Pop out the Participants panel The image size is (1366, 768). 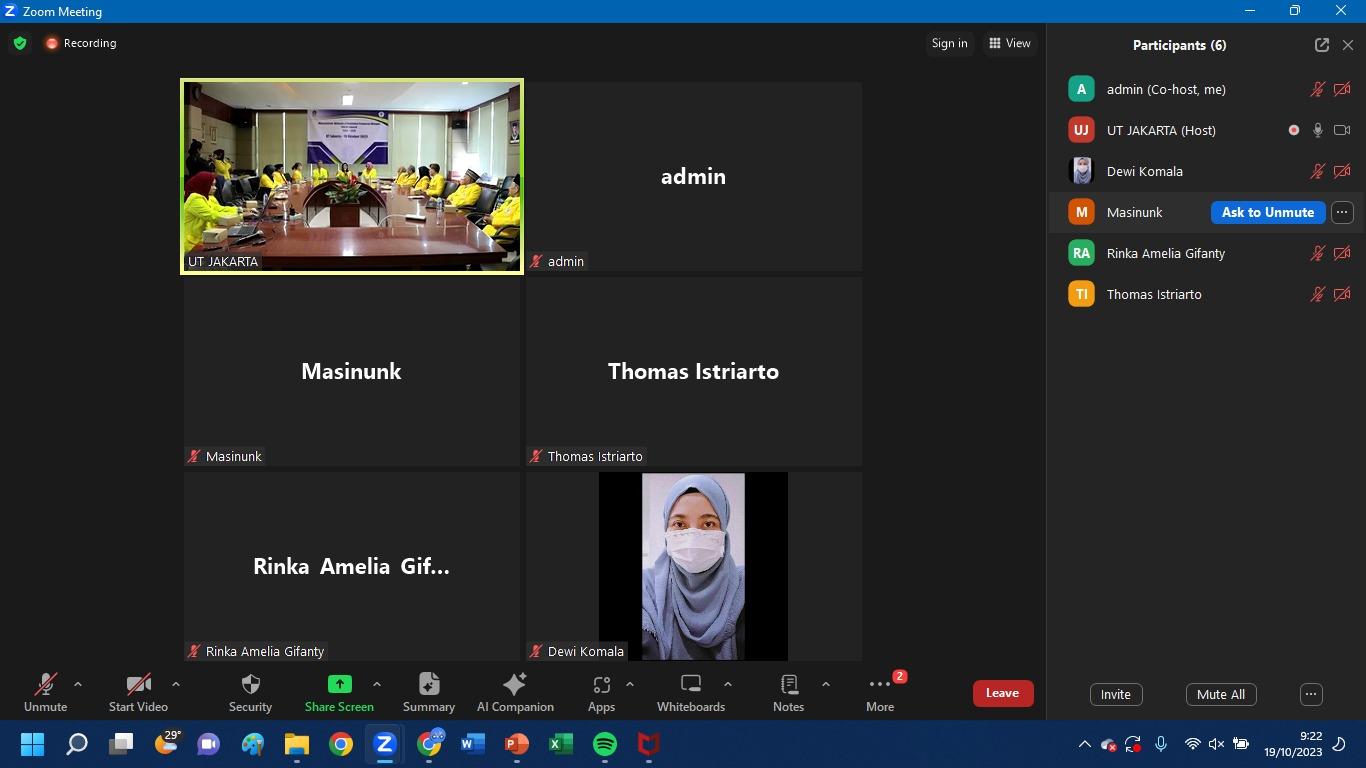[1322, 45]
